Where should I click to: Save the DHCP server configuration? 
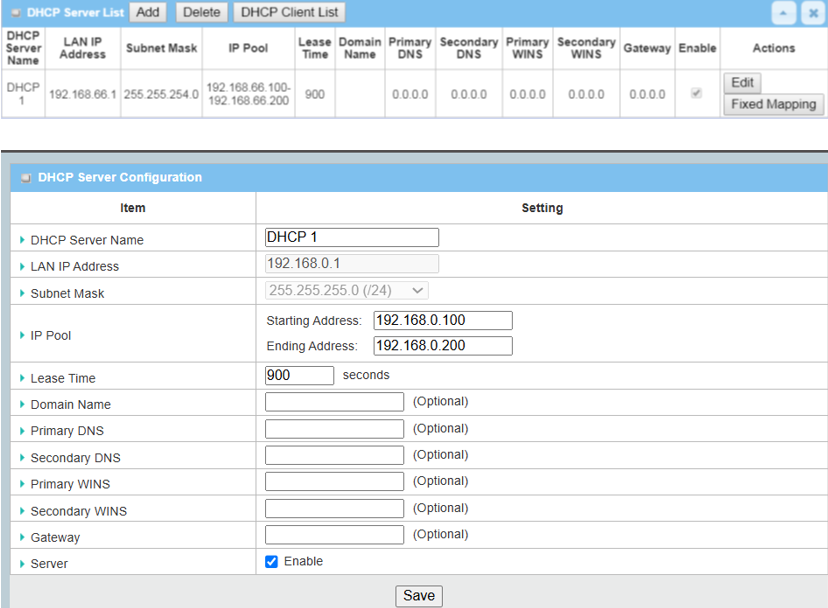click(x=418, y=596)
